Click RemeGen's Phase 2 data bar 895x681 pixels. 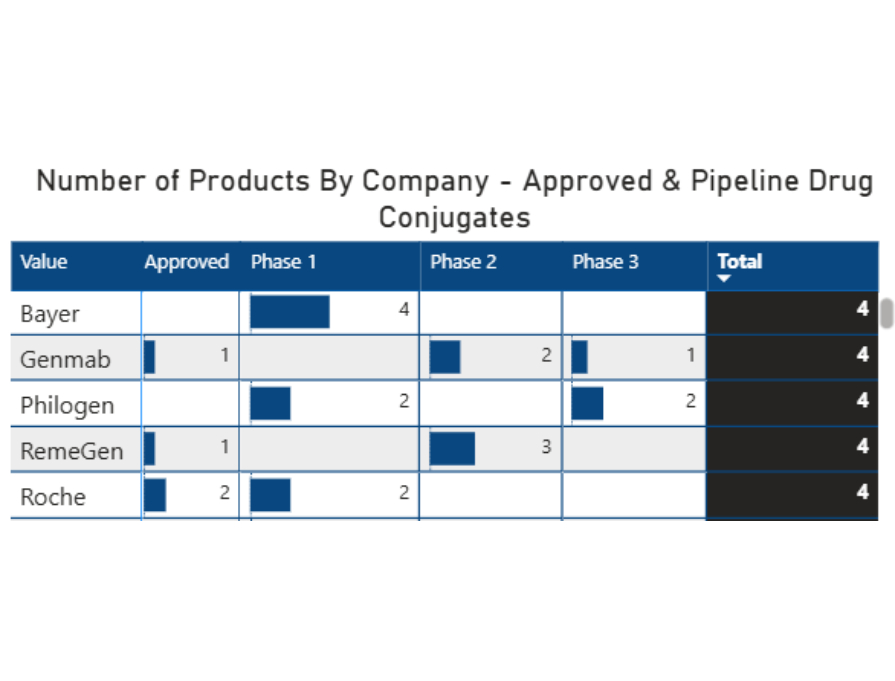click(452, 449)
